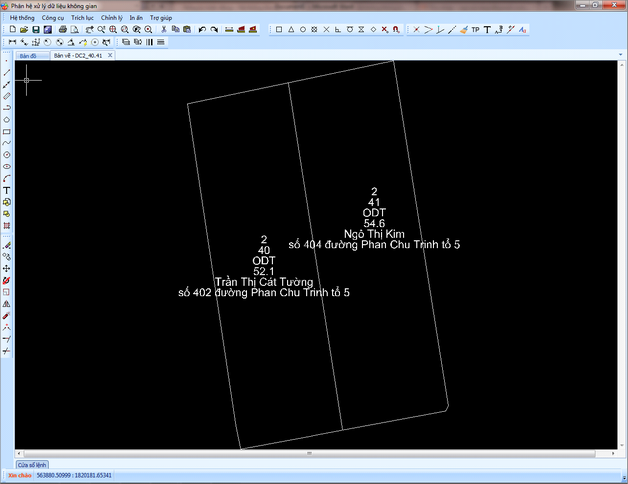This screenshot has height=484, width=628.
Task: Switch to the Bản đồ tab
Action: [x=27, y=56]
